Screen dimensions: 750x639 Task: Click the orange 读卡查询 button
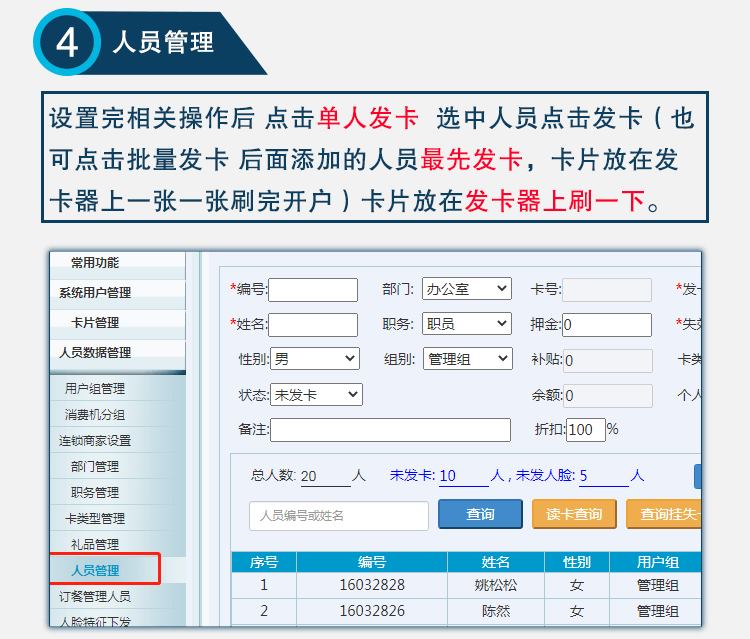(x=573, y=514)
